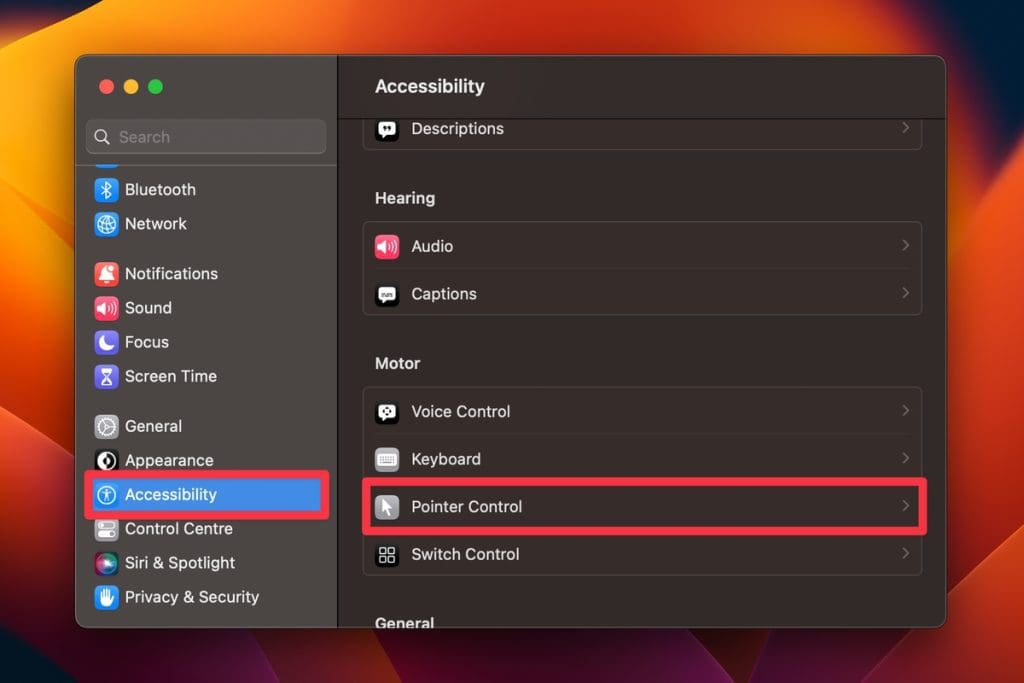Viewport: 1024px width, 683px height.
Task: Click the Focus moon icon
Action: (x=106, y=342)
